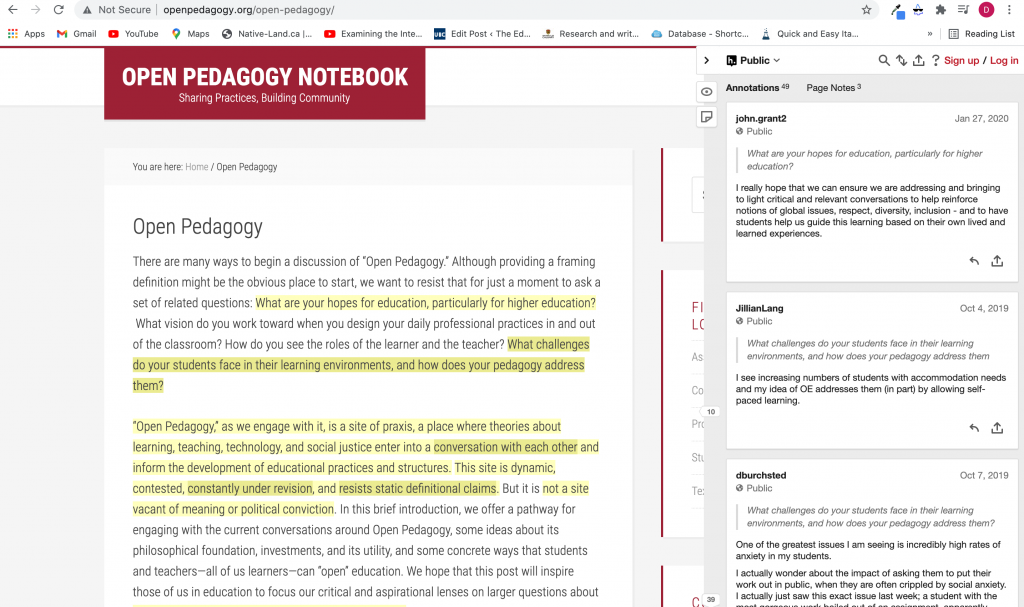
Task: Open the Public group dropdown
Action: tap(754, 60)
